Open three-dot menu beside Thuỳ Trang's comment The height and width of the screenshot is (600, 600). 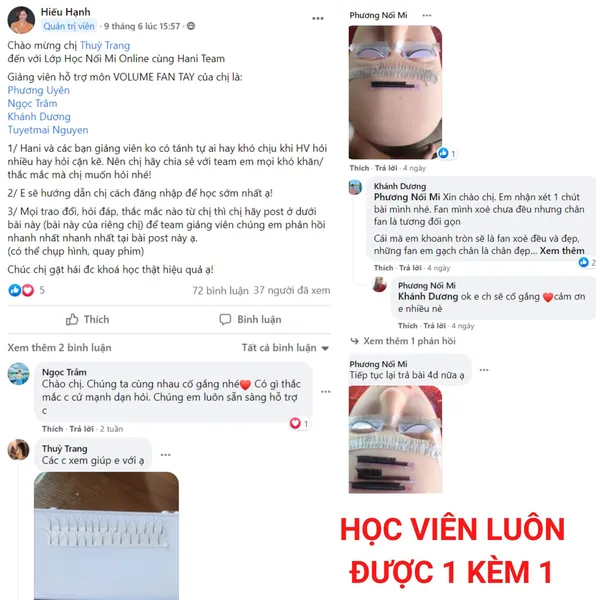click(x=166, y=455)
